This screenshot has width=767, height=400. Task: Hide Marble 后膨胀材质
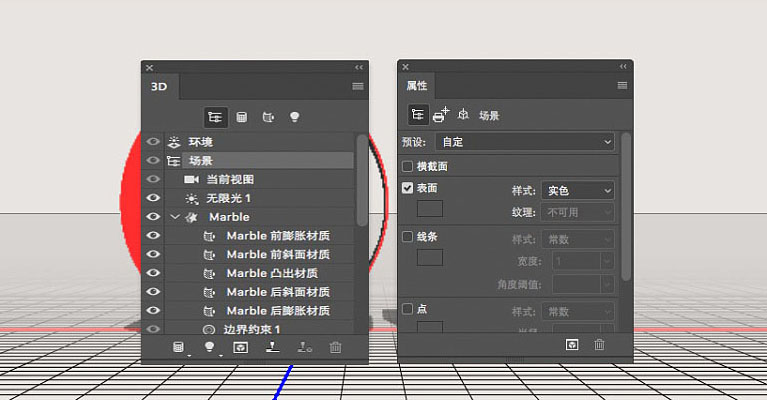[x=153, y=310]
